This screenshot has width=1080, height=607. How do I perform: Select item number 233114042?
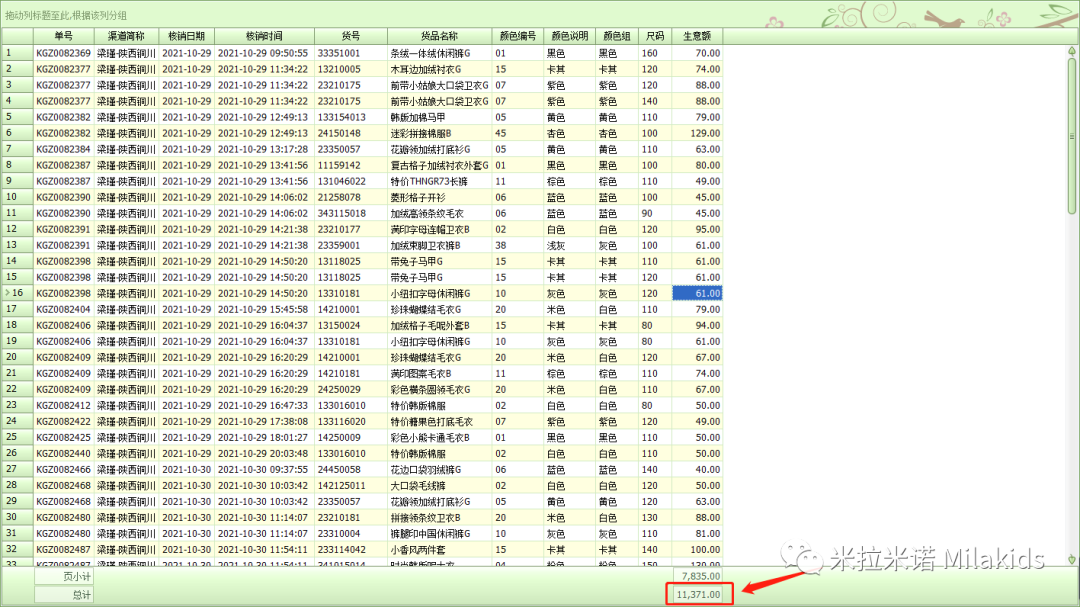pos(351,550)
